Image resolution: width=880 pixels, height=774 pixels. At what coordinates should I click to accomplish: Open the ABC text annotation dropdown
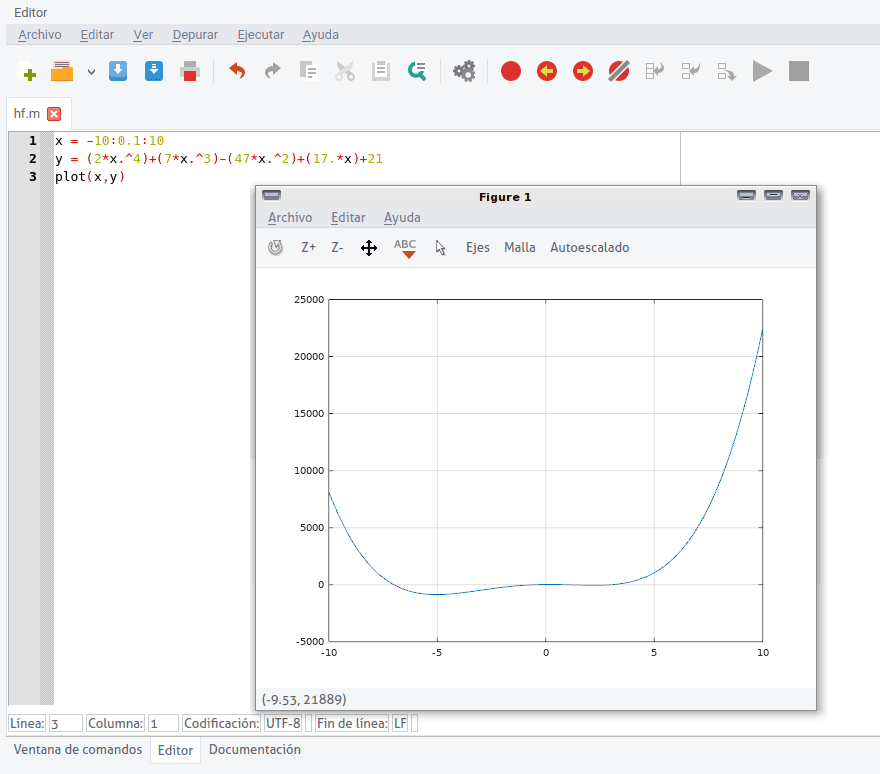(405, 247)
